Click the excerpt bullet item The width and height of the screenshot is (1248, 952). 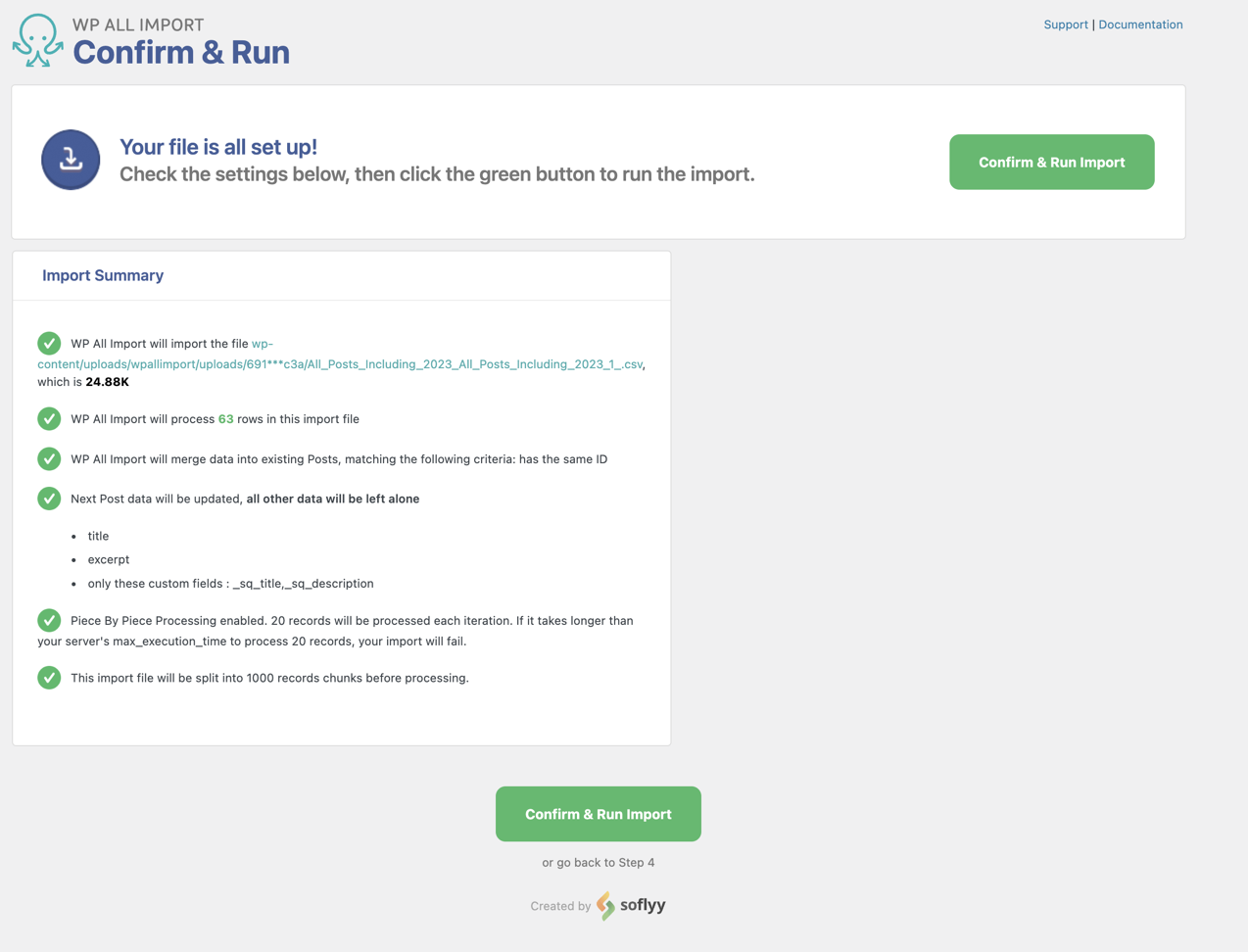click(109, 560)
